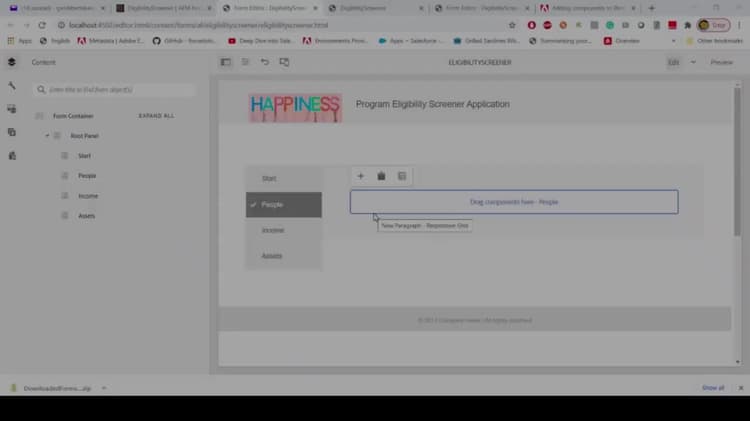
Task: Open the downloaded zip file in downloads bar
Action: pos(56,388)
